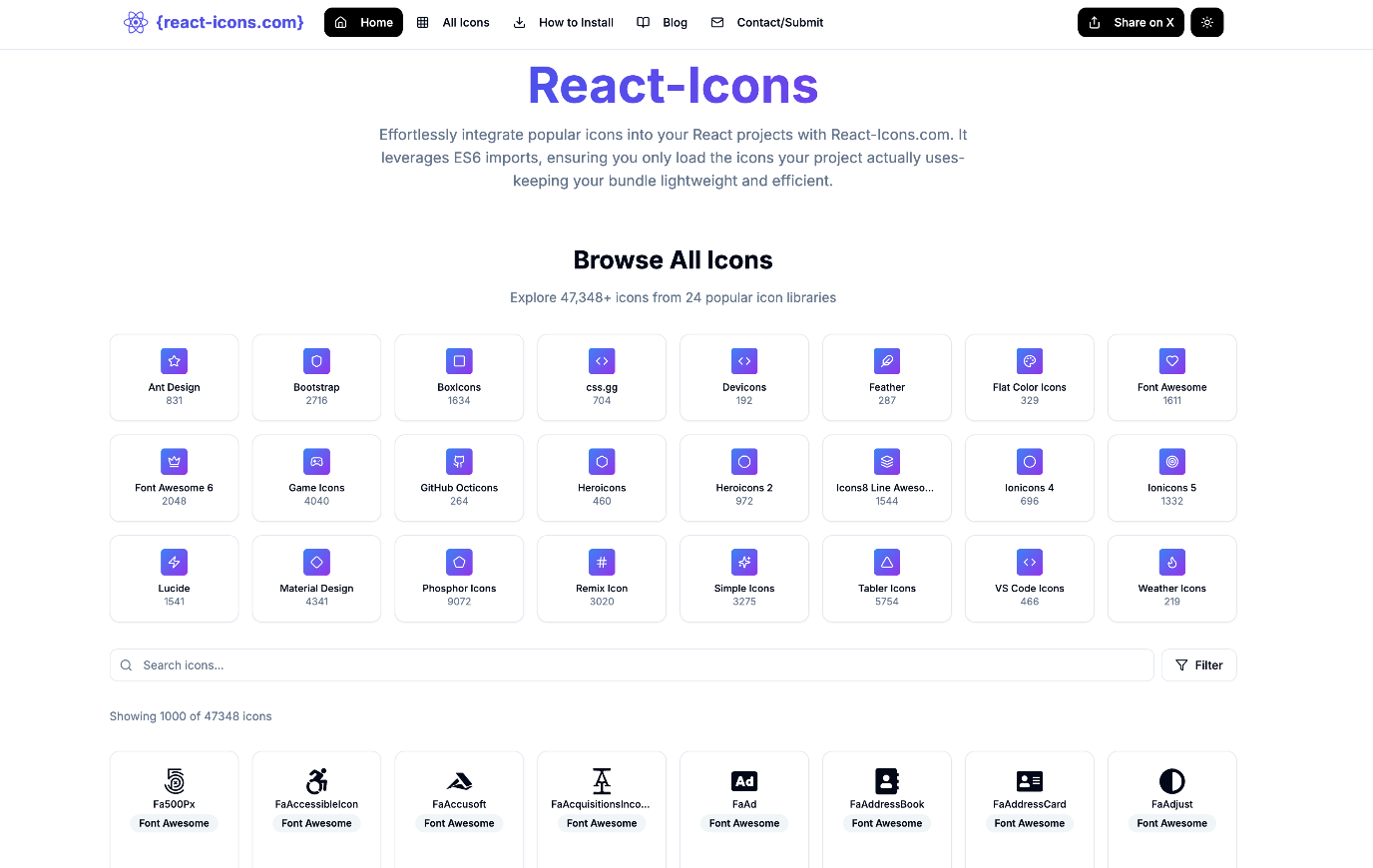Open Font Awesome 1611 heart icon card
Viewport: 1373px width, 868px height.
tap(1172, 361)
